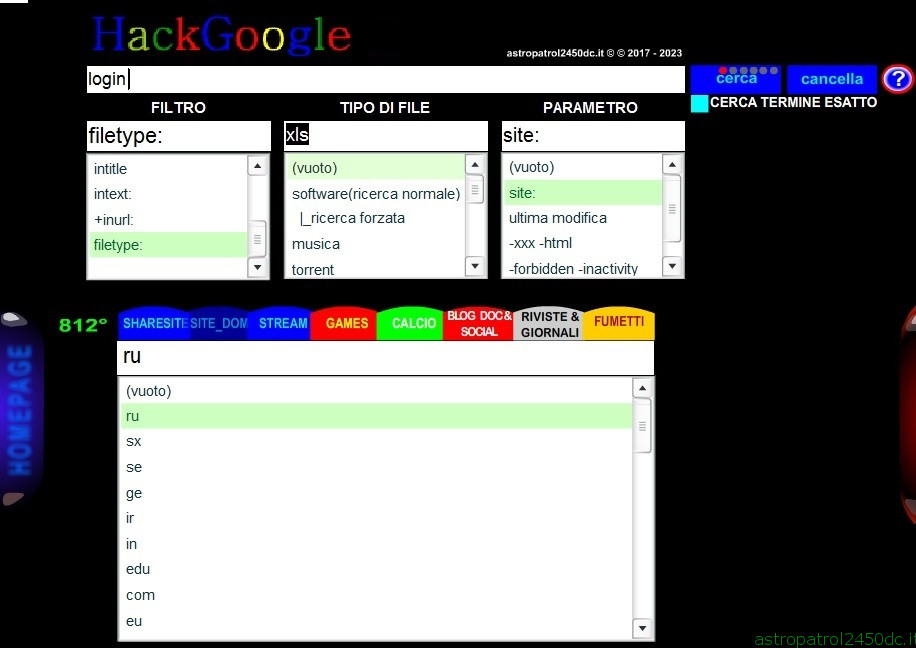
Task: Click the TIPO DI FILE field showing xls
Action: coord(386,136)
